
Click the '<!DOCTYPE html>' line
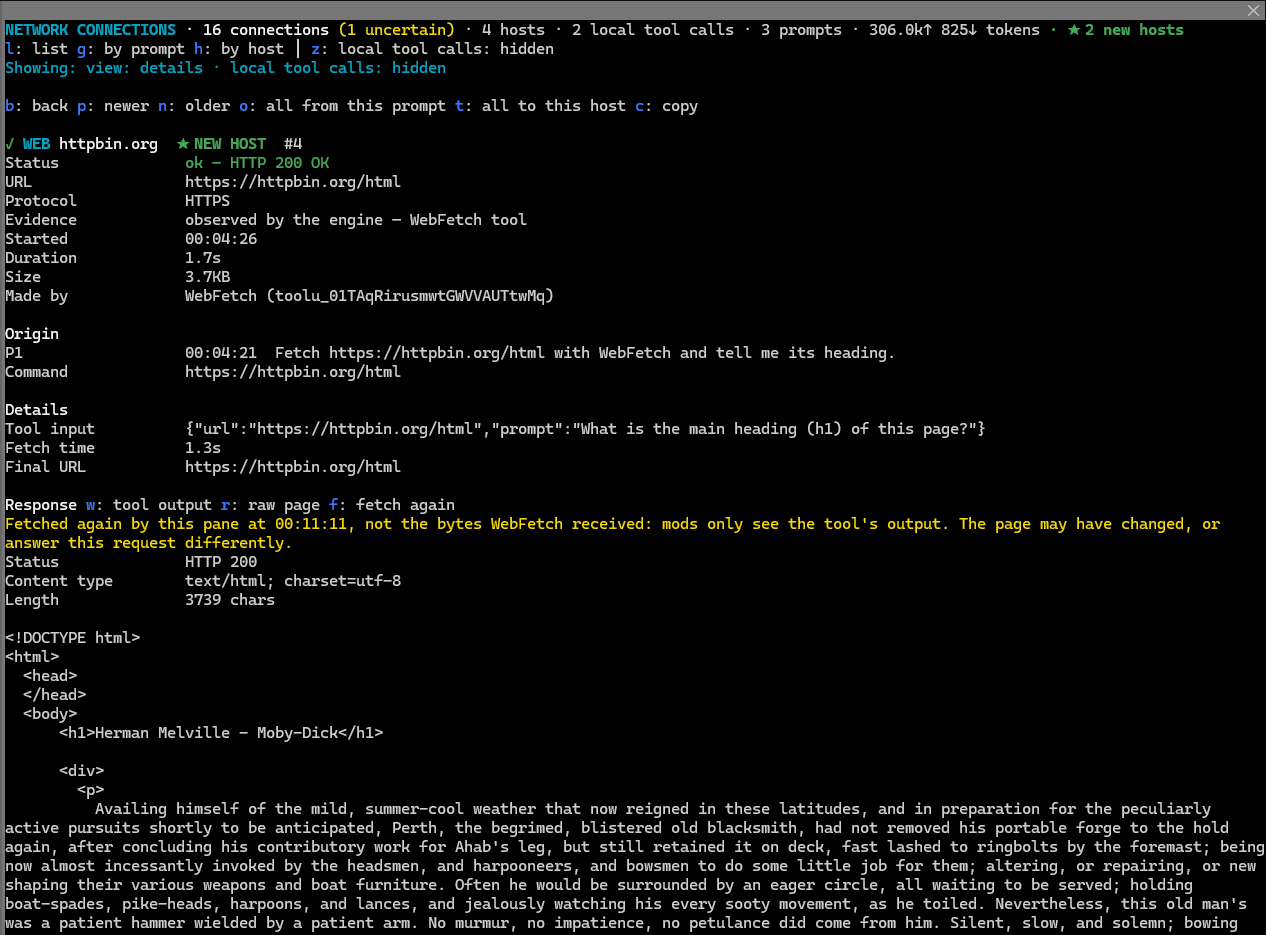(72, 637)
